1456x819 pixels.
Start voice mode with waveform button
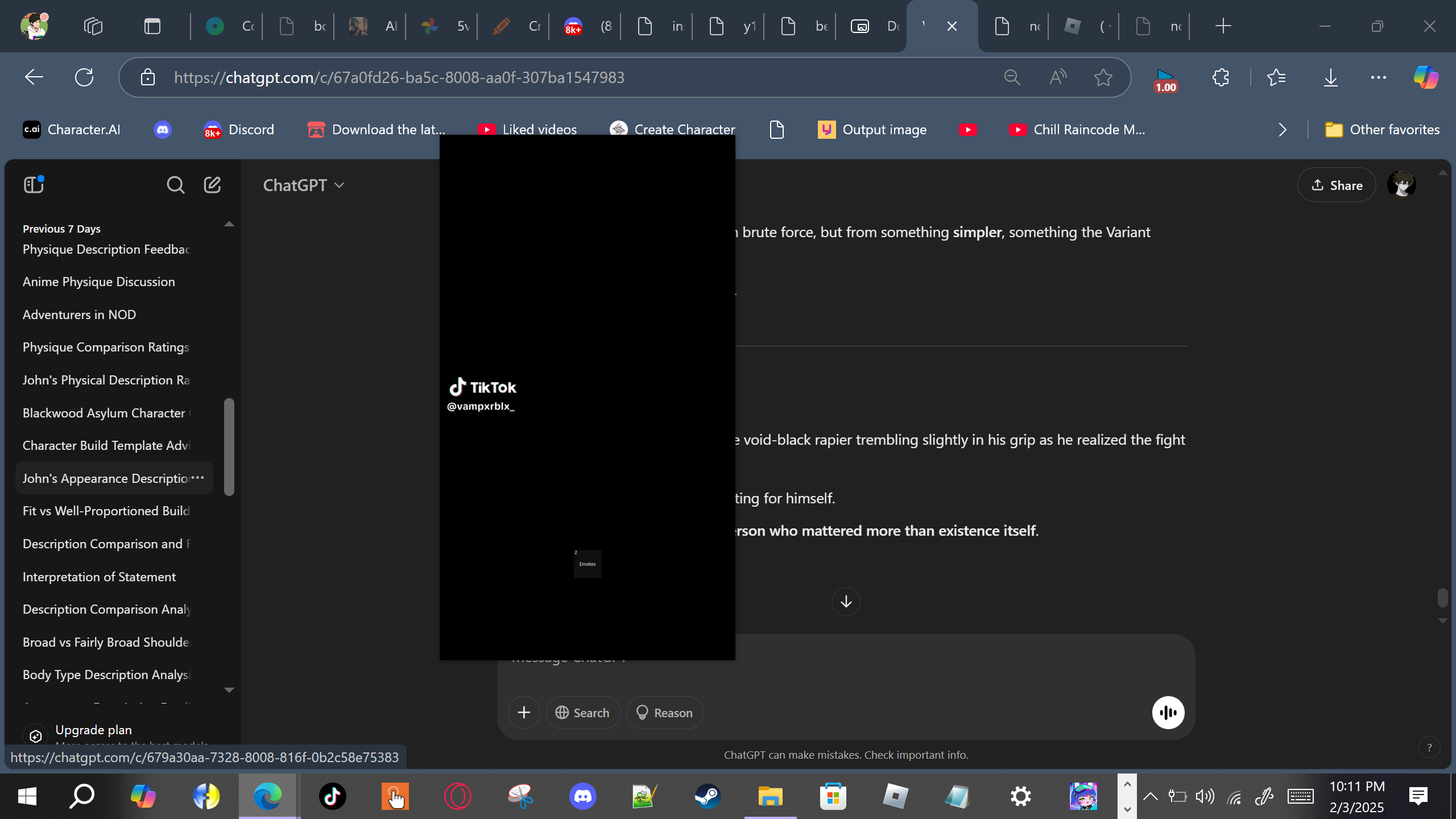pyautogui.click(x=1168, y=713)
